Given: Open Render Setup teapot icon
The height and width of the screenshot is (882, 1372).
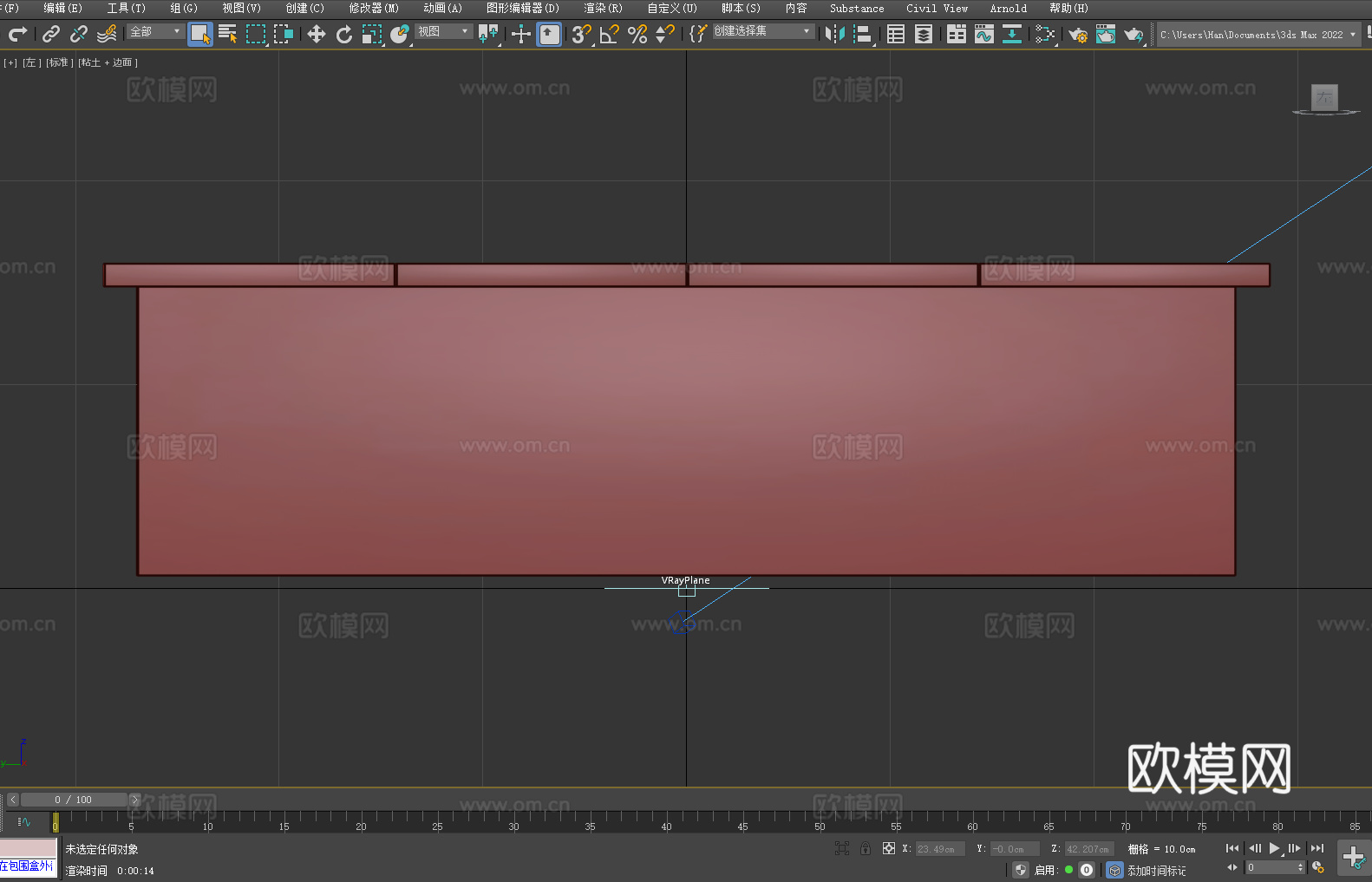Looking at the screenshot, I should 1078,35.
